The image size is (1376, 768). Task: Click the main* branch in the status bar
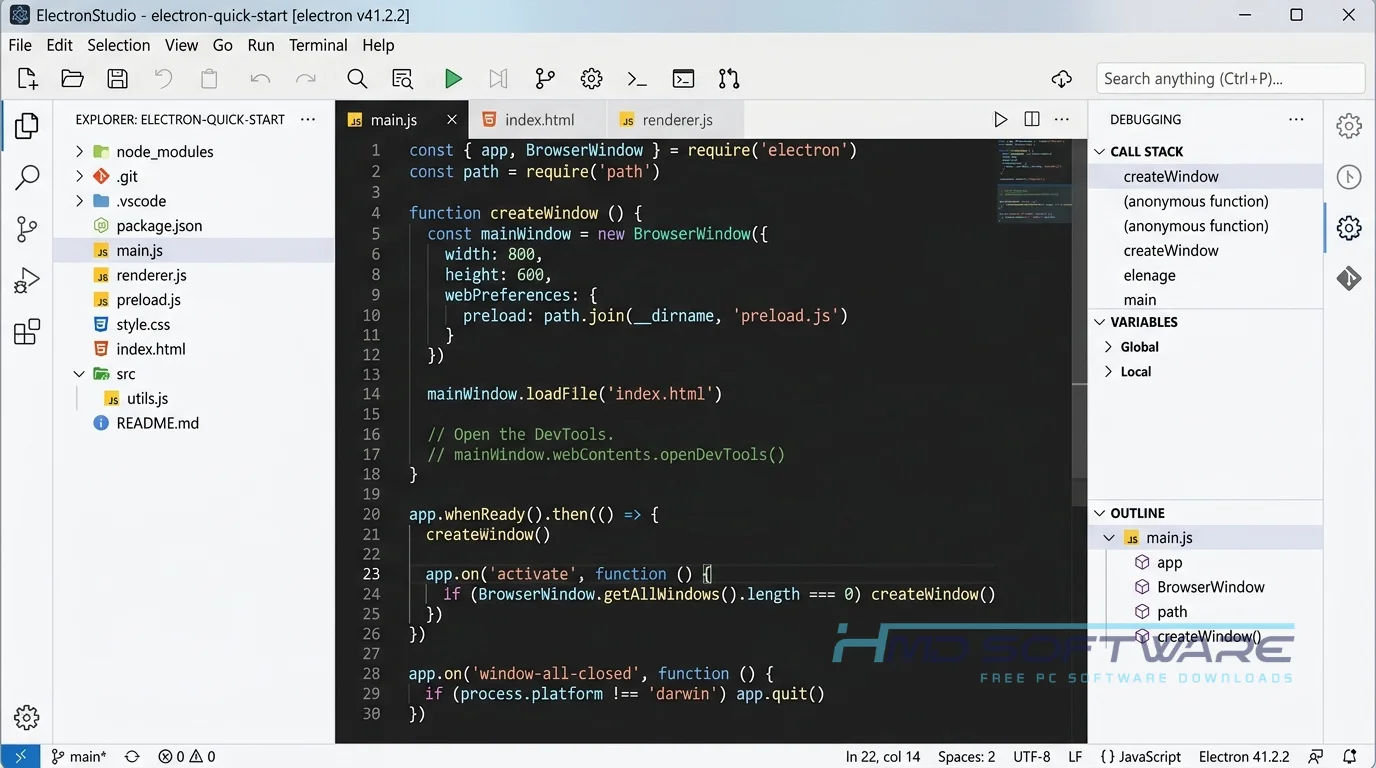[x=79, y=757]
